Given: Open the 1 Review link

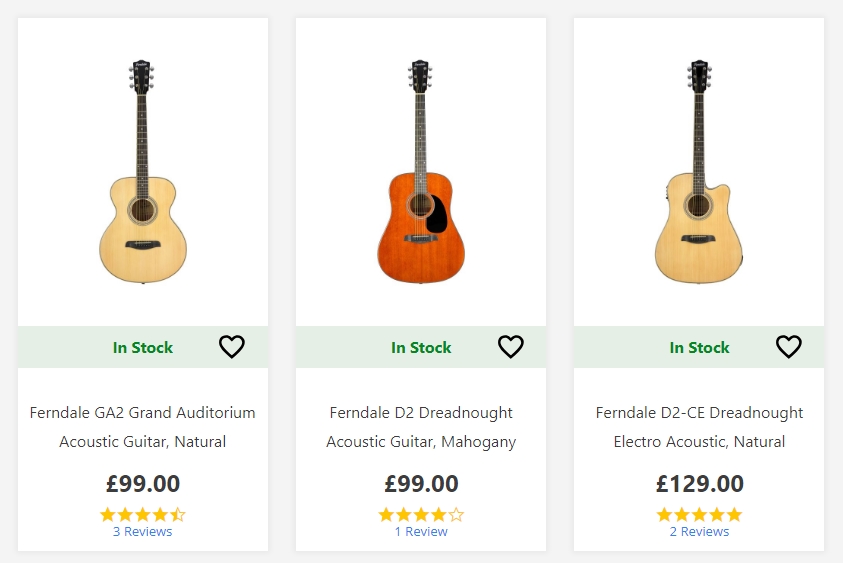Looking at the screenshot, I should click(x=421, y=531).
